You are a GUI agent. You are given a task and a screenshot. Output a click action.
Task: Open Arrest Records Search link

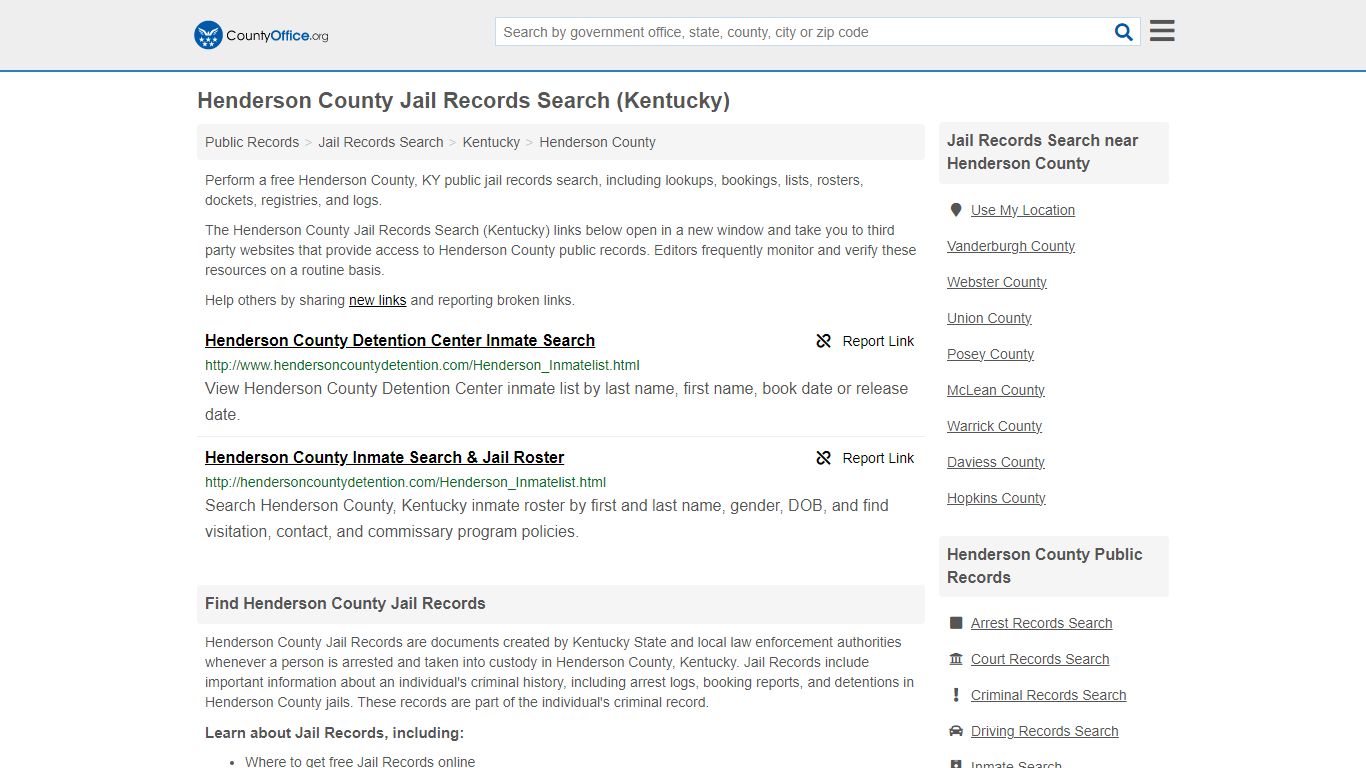tap(1041, 623)
